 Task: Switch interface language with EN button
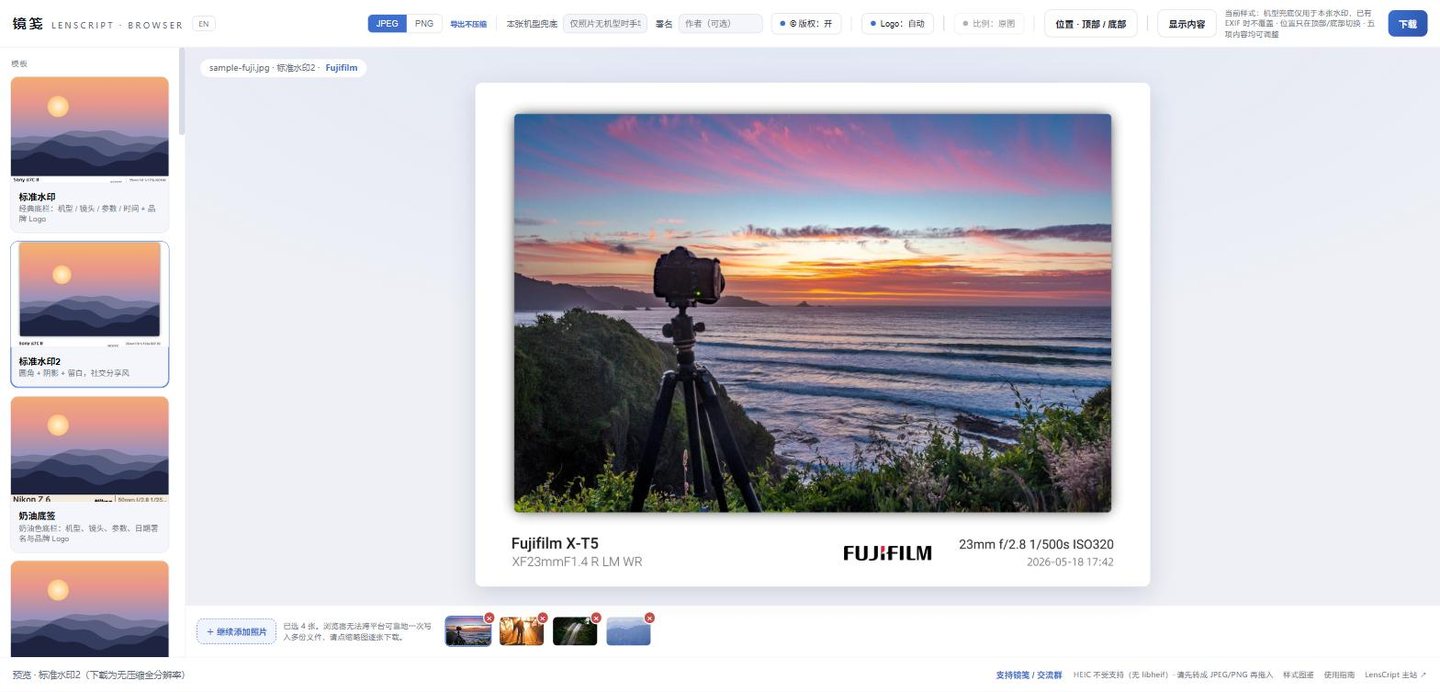click(x=204, y=24)
